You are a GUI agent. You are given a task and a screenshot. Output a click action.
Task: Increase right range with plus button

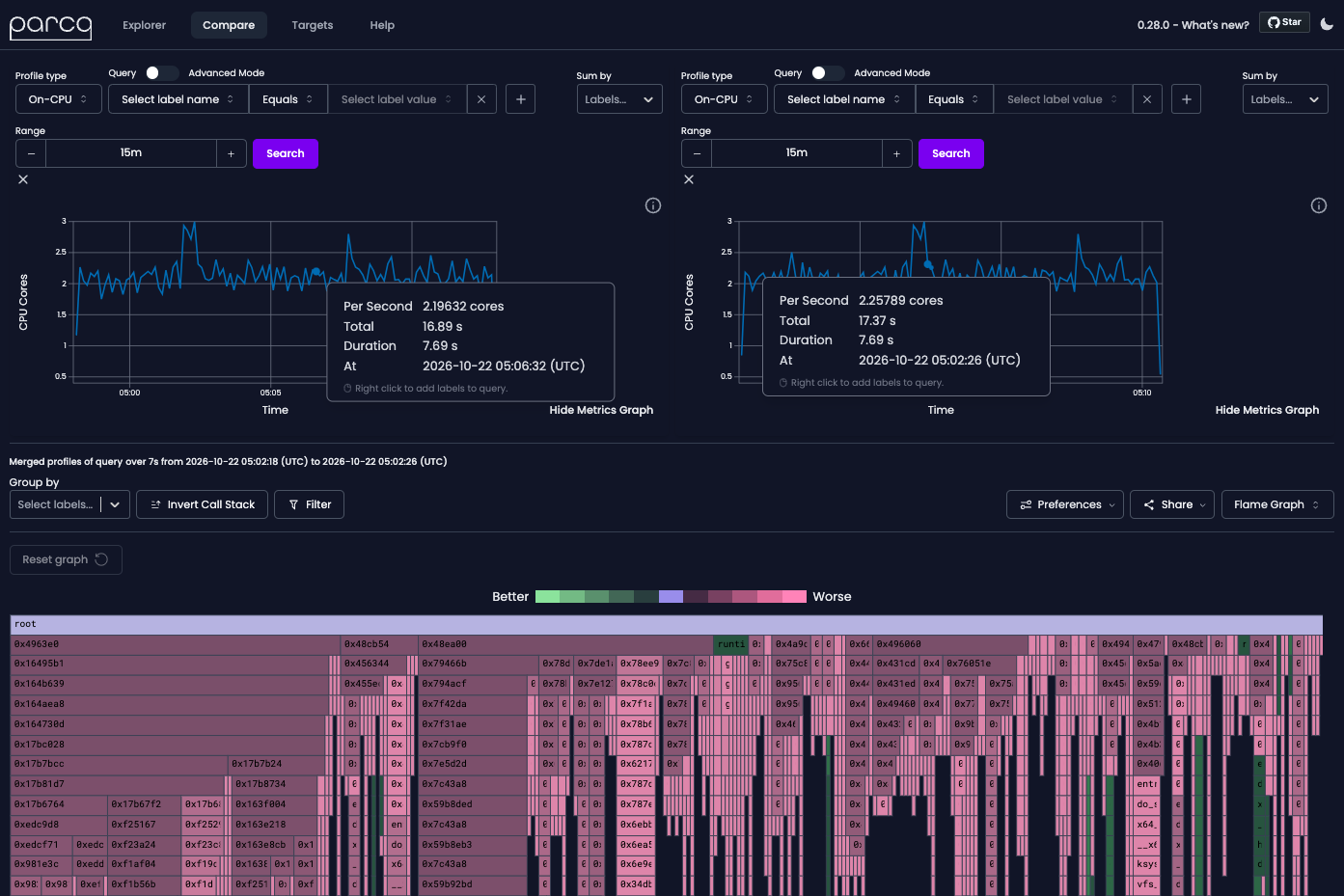pyautogui.click(x=896, y=153)
